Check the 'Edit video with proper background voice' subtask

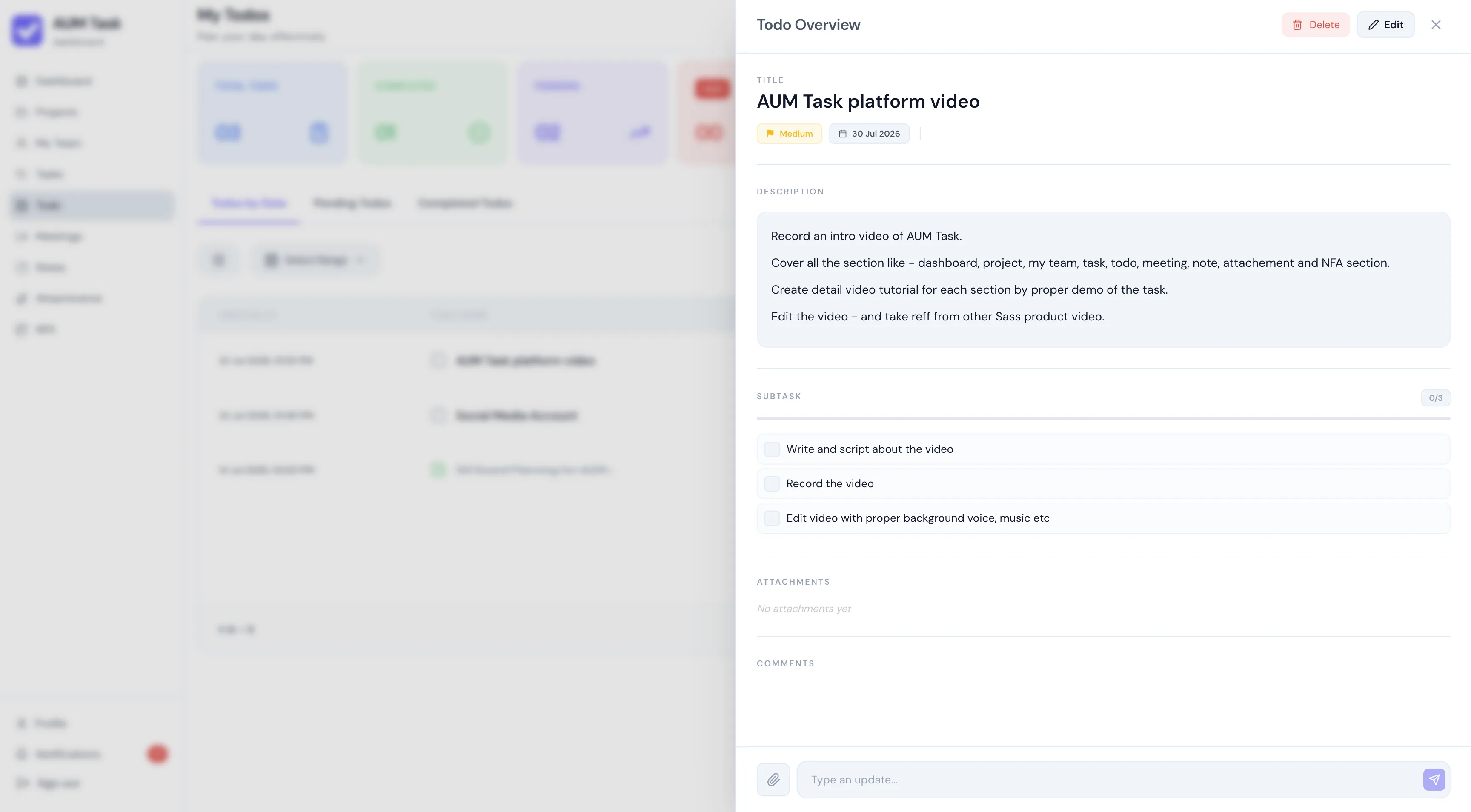pyautogui.click(x=772, y=518)
